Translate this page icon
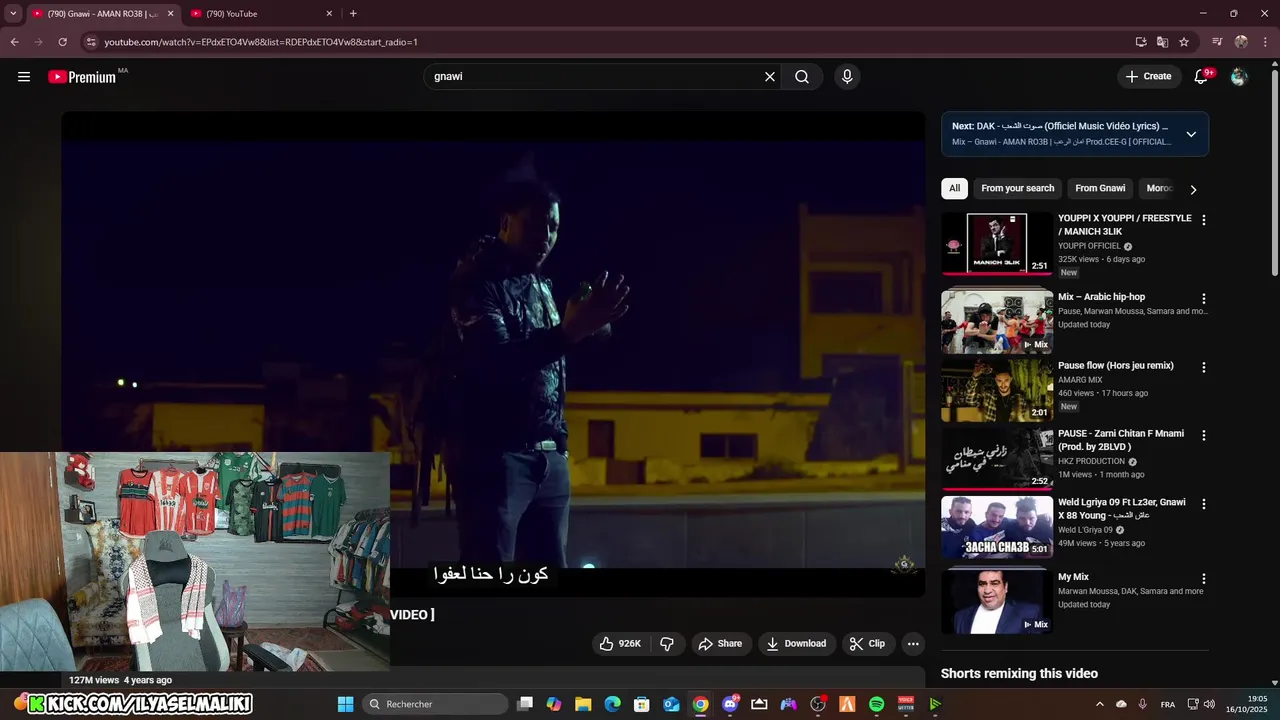 [x=1162, y=42]
